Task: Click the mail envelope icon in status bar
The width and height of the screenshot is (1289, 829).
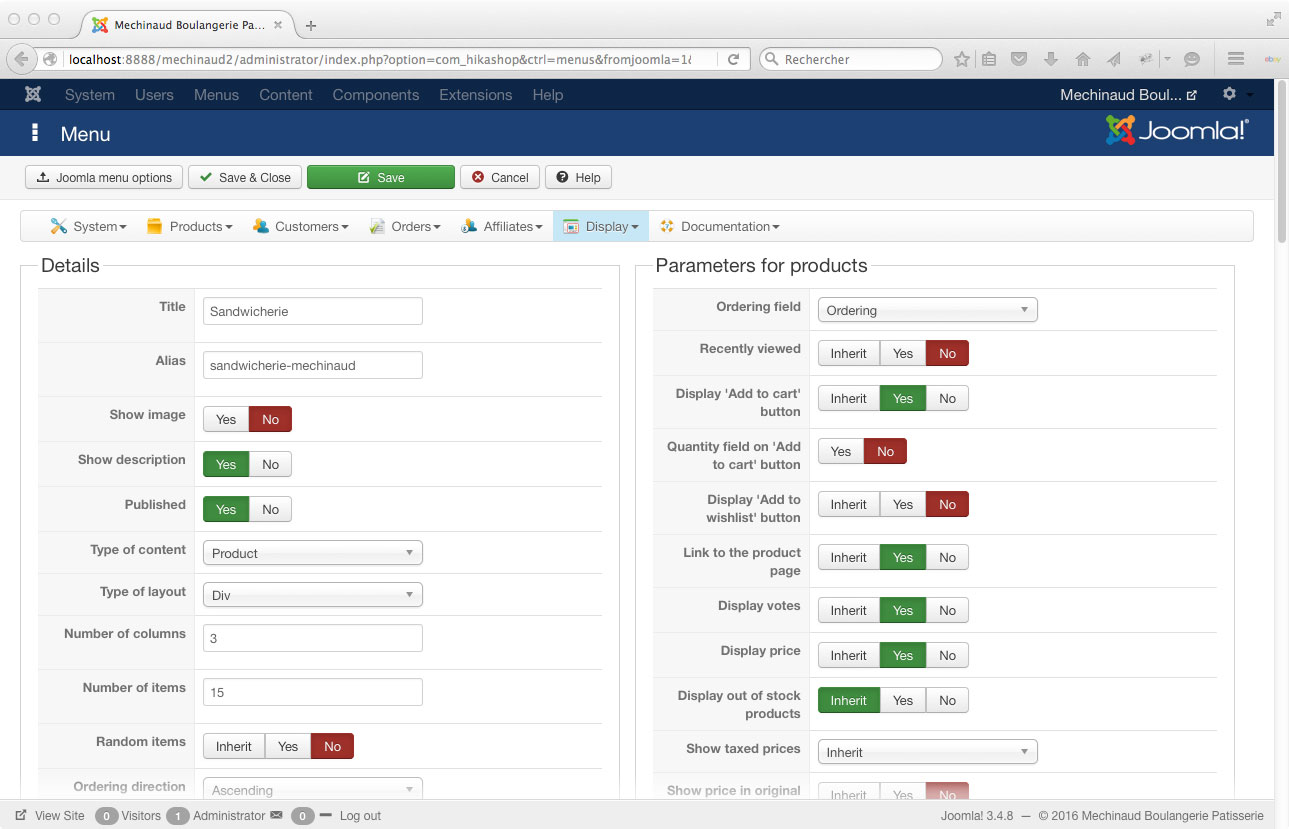Action: click(276, 815)
